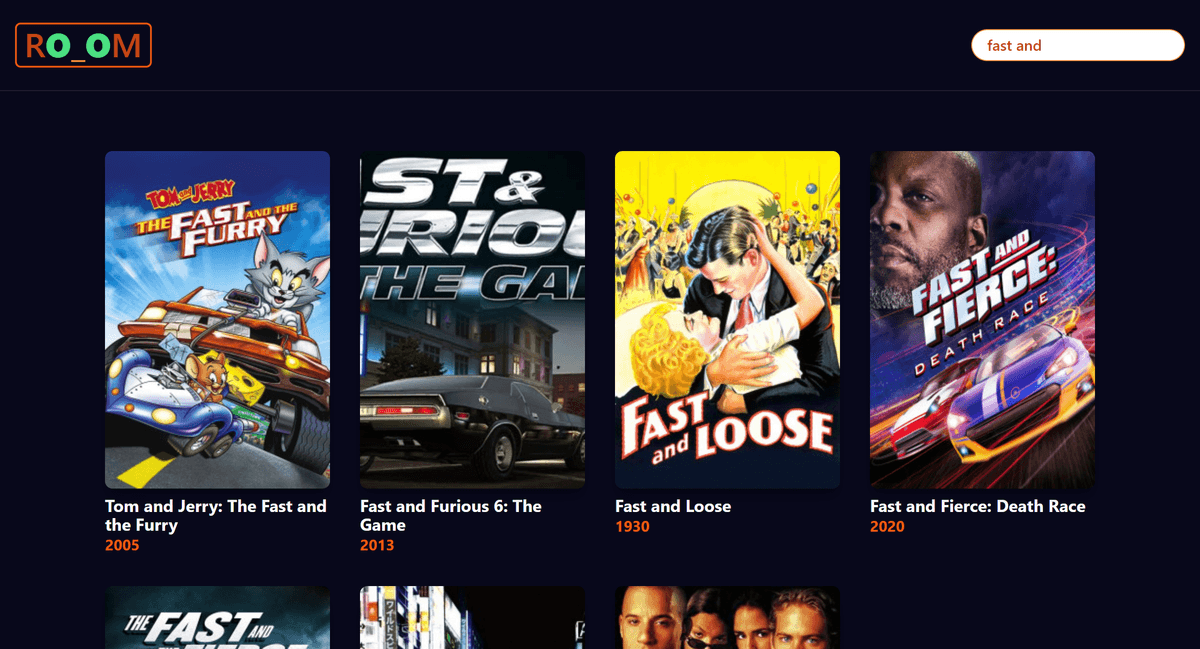Open the partially visible 'The Fast and' poster
Viewport: 1200px width, 649px height.
217,617
